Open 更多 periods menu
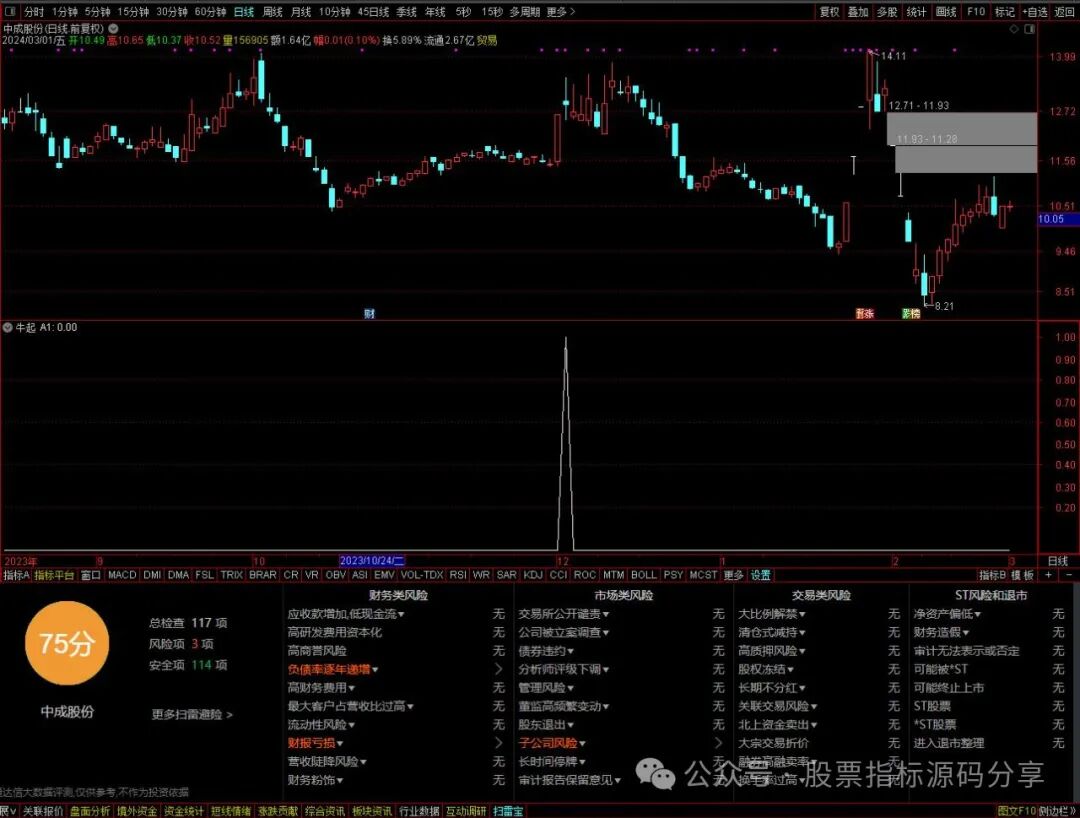Screen dimensions: 1080x818 [561, 12]
